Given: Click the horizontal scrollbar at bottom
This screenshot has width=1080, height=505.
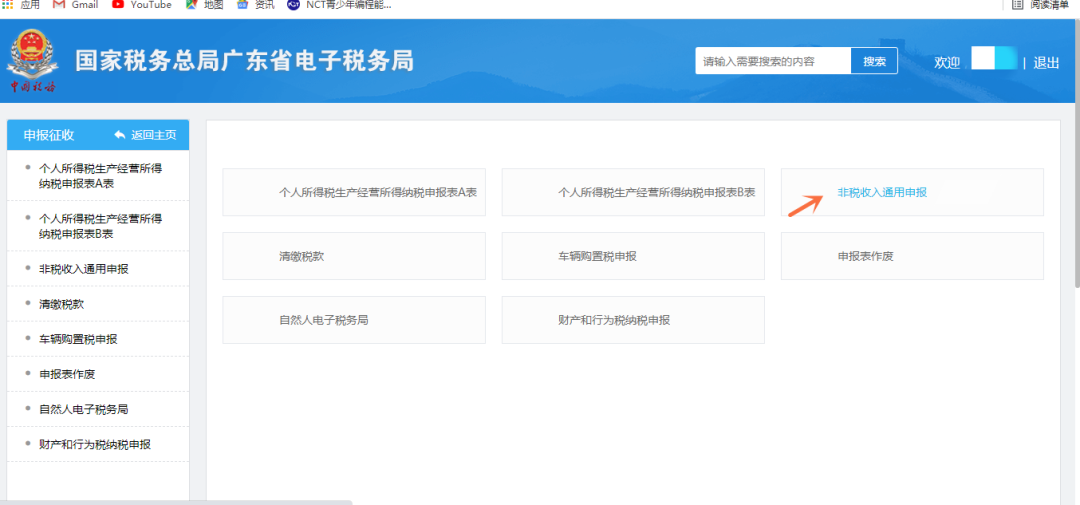Looking at the screenshot, I should click(x=176, y=502).
